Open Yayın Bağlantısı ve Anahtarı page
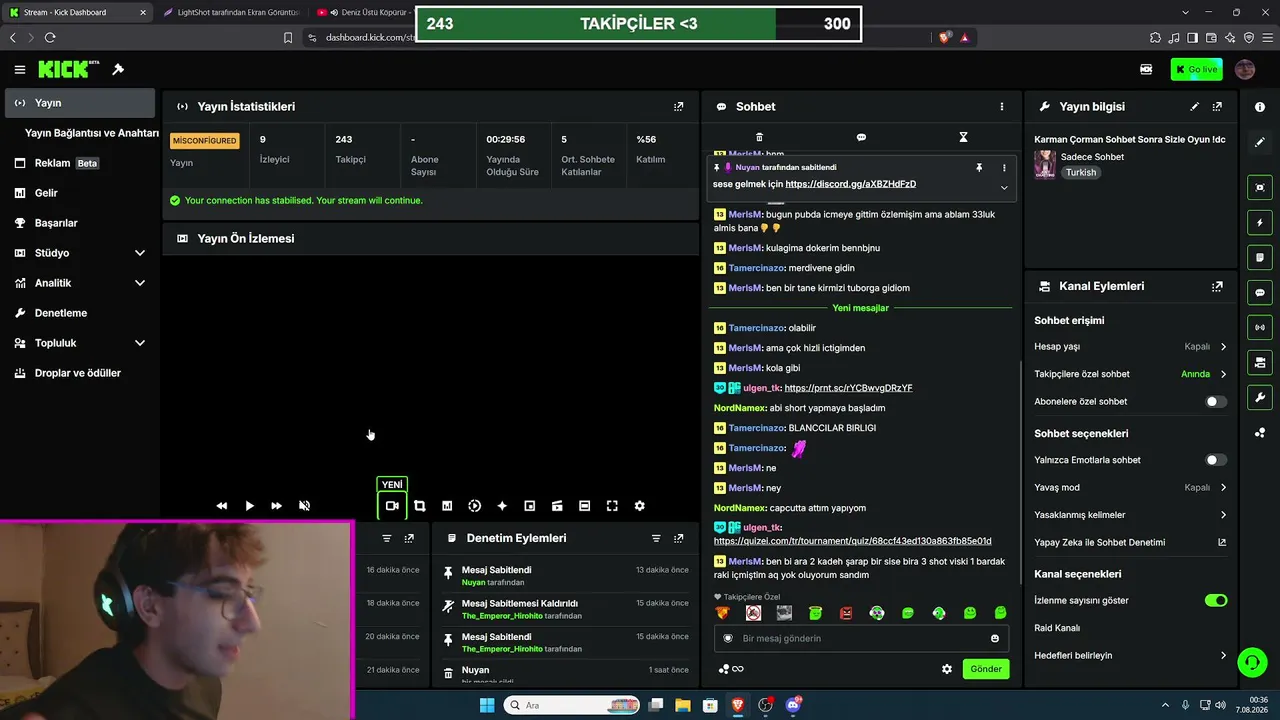Screen dimensions: 1280x720 (x=91, y=133)
